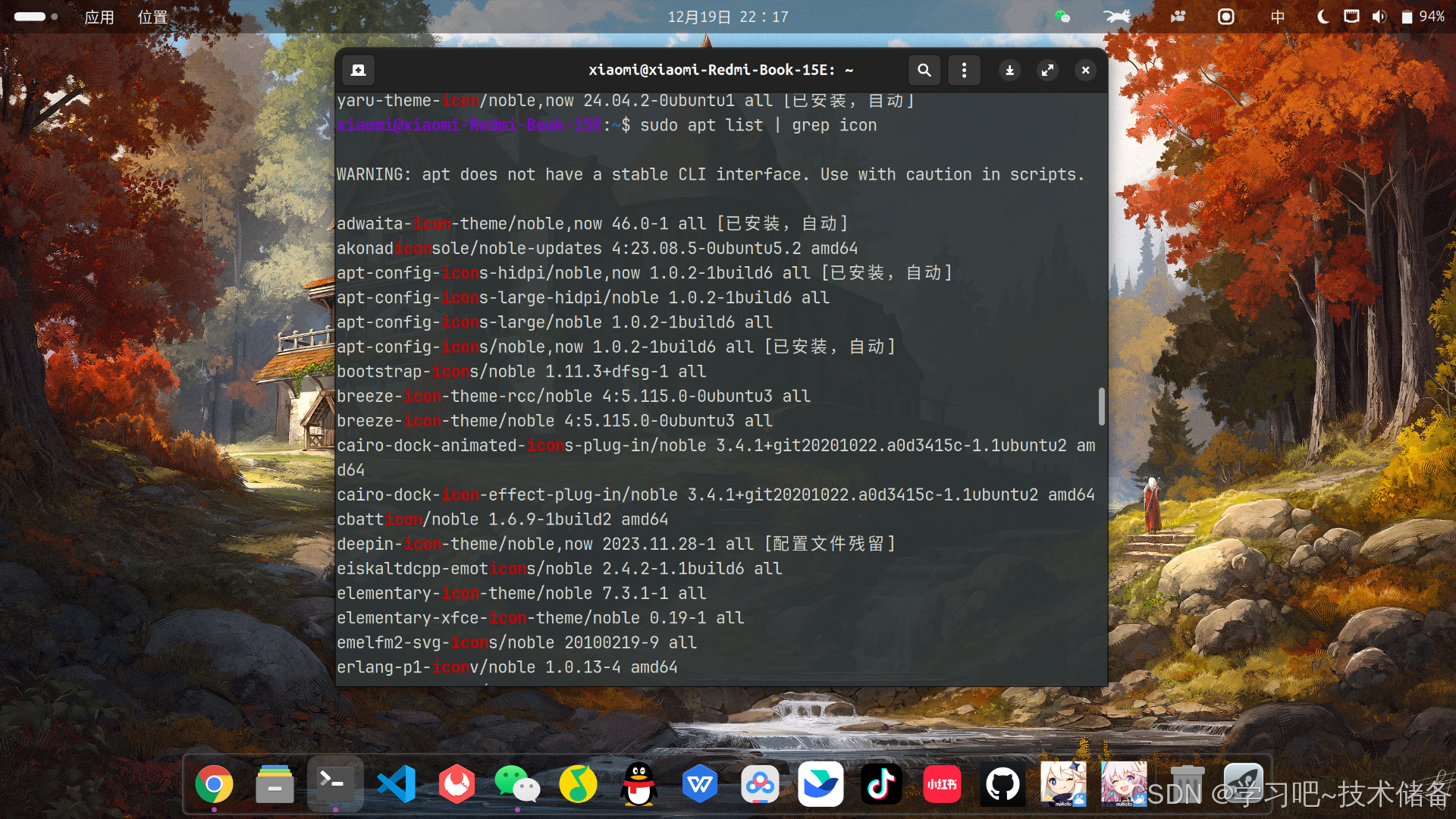The height and width of the screenshot is (819, 1456).
Task: Click the download-arrow button in terminal header
Action: (x=1009, y=70)
